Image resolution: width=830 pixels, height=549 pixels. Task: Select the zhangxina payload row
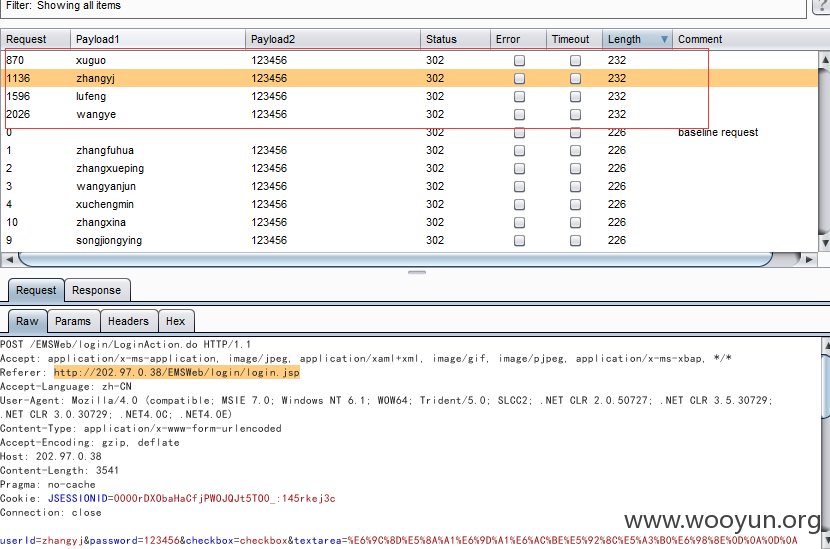tap(409, 222)
